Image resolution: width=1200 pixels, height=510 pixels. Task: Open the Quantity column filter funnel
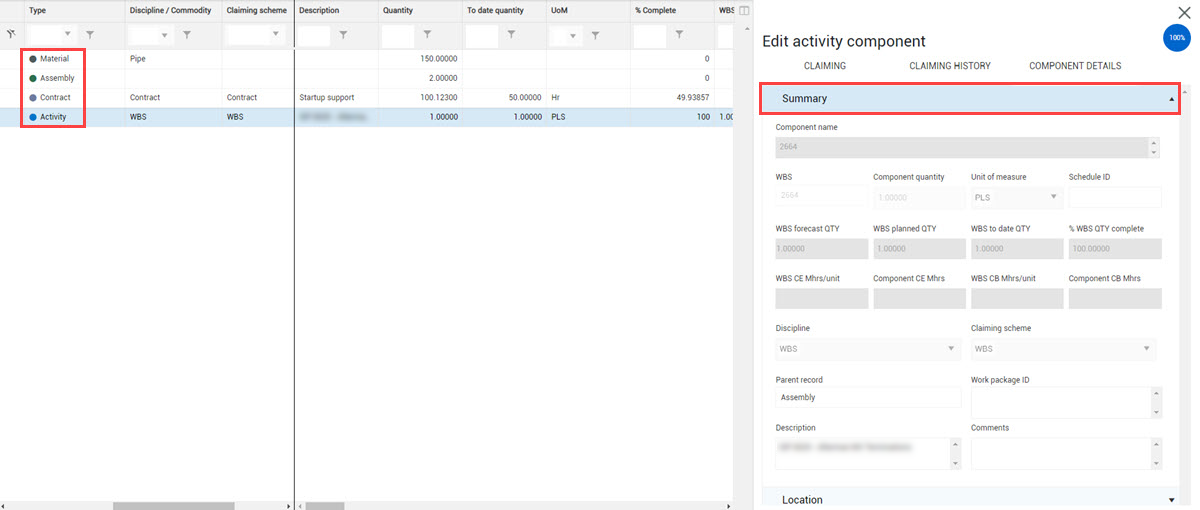coord(427,35)
